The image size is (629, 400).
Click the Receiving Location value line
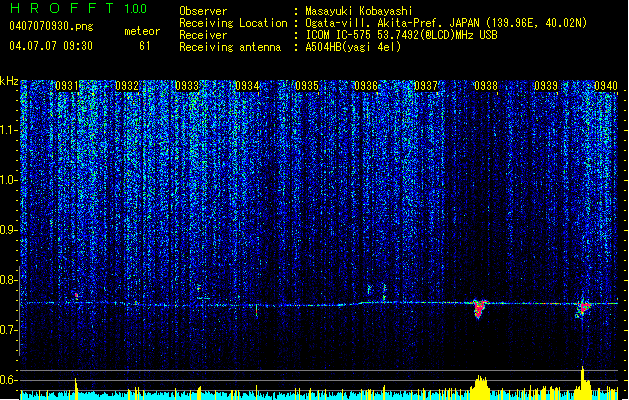pos(446,23)
